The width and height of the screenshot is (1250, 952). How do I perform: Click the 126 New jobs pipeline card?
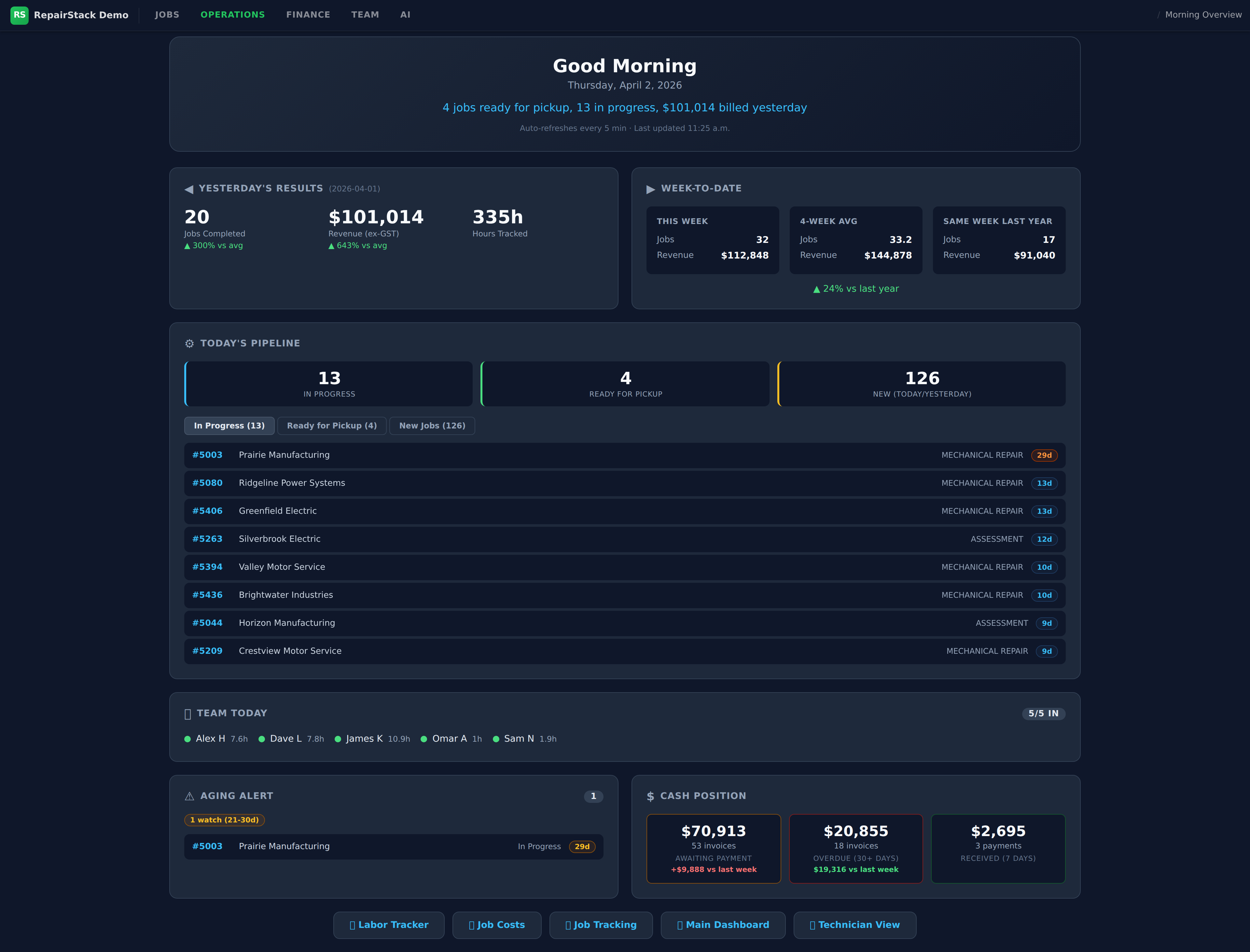pos(921,384)
